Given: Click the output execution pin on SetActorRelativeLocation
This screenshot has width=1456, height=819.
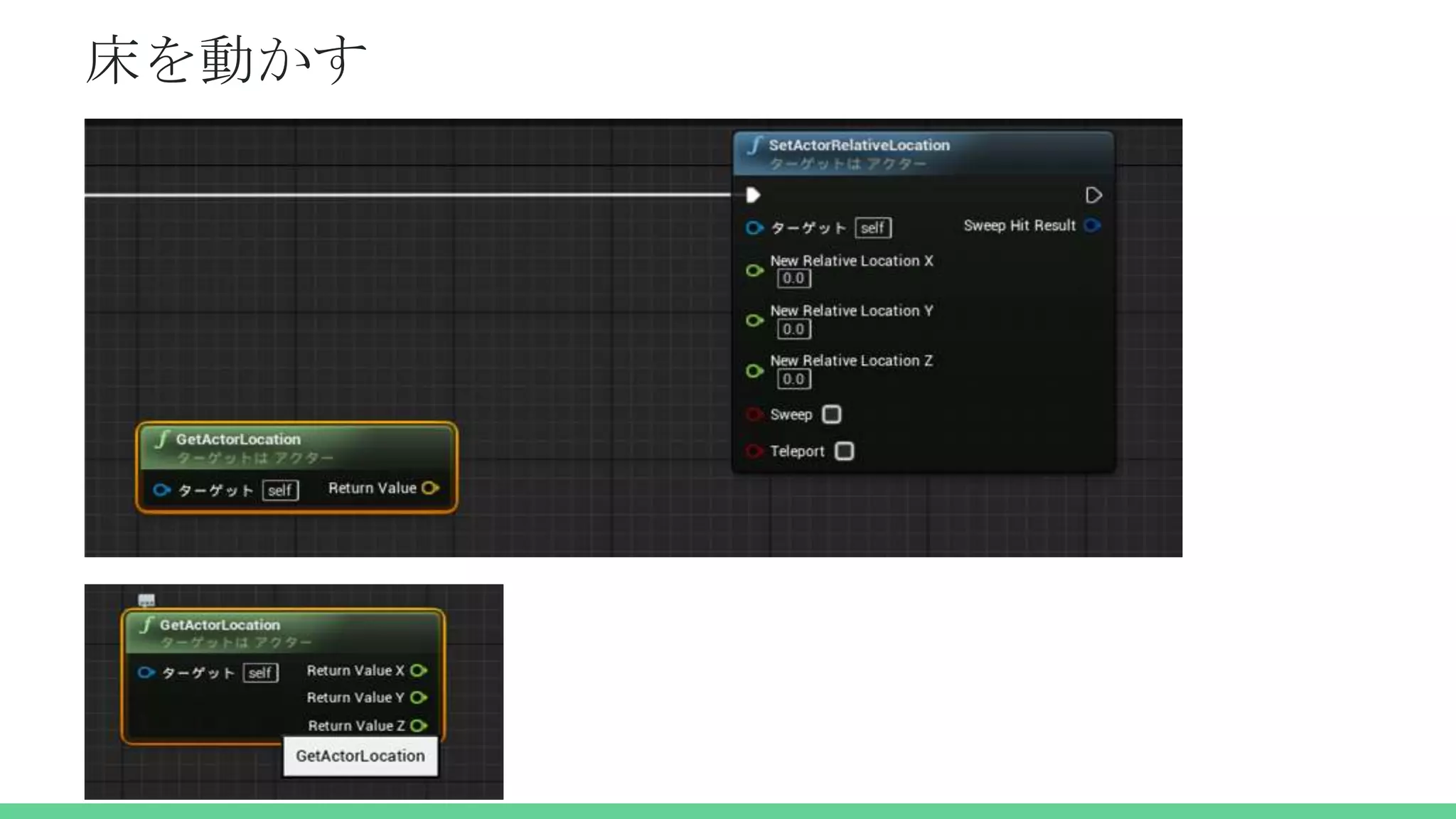Looking at the screenshot, I should coord(1093,195).
